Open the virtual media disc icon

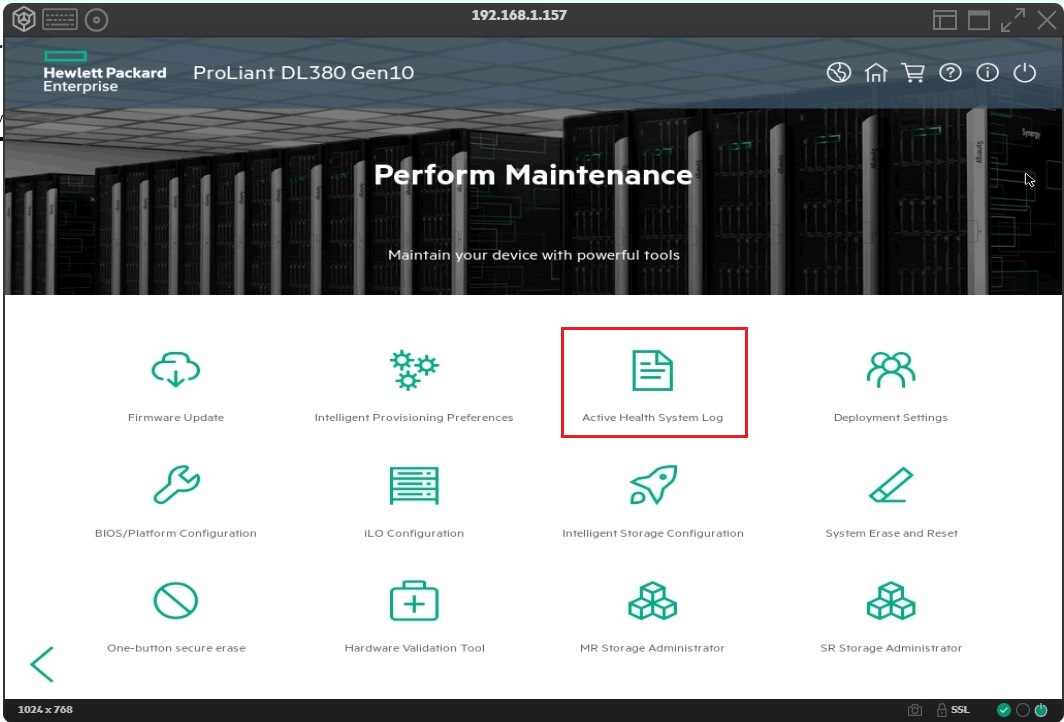point(96,20)
